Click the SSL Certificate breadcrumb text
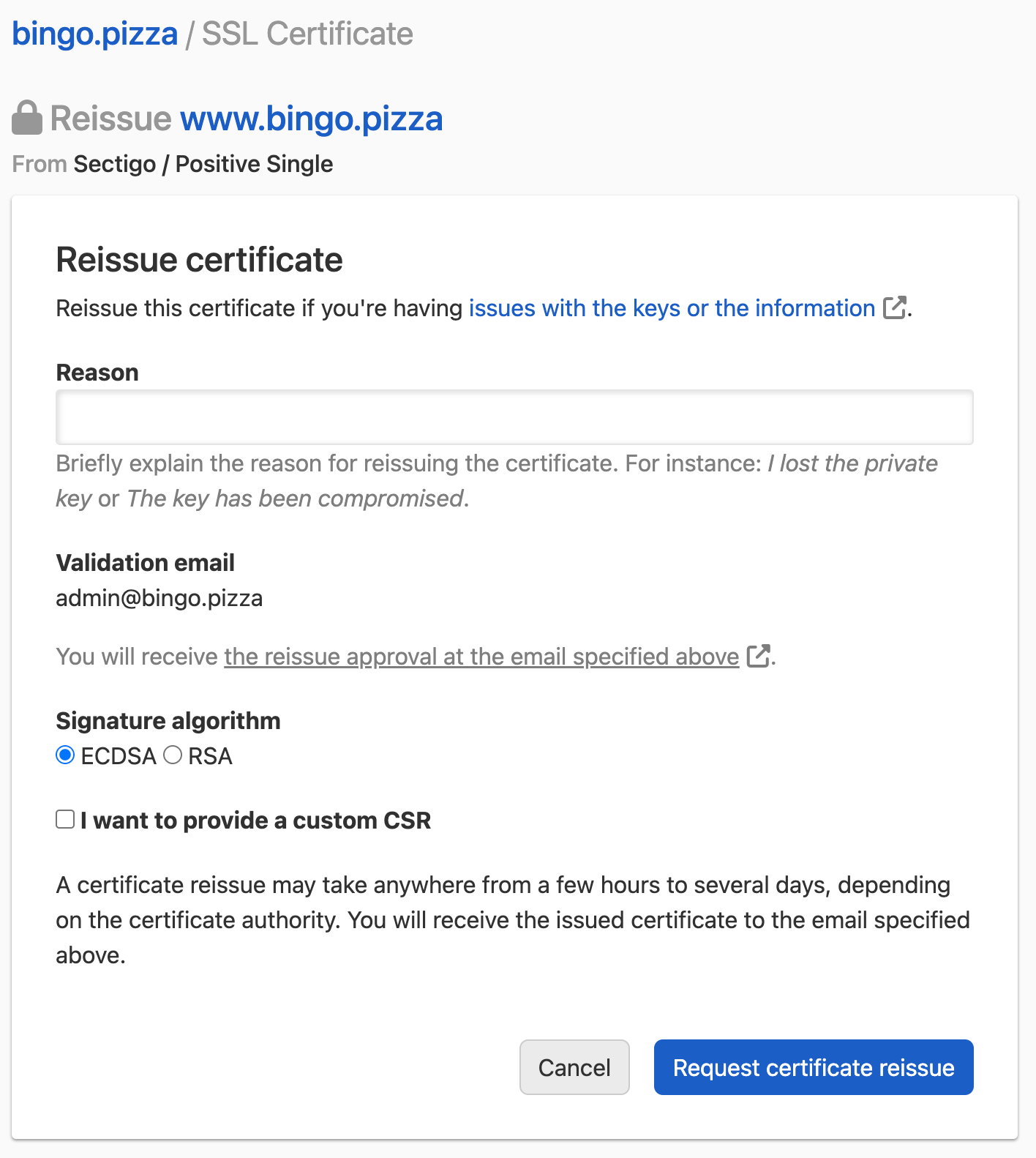This screenshot has height=1158, width=1036. (x=307, y=34)
